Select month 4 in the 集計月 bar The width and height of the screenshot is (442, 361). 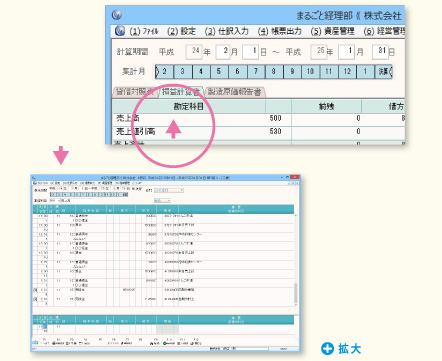tap(201, 71)
